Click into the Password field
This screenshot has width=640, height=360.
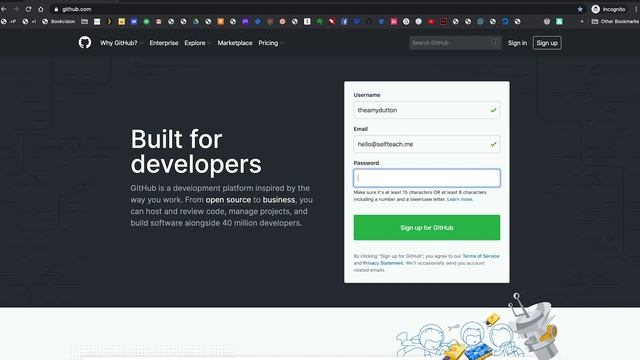(427, 178)
